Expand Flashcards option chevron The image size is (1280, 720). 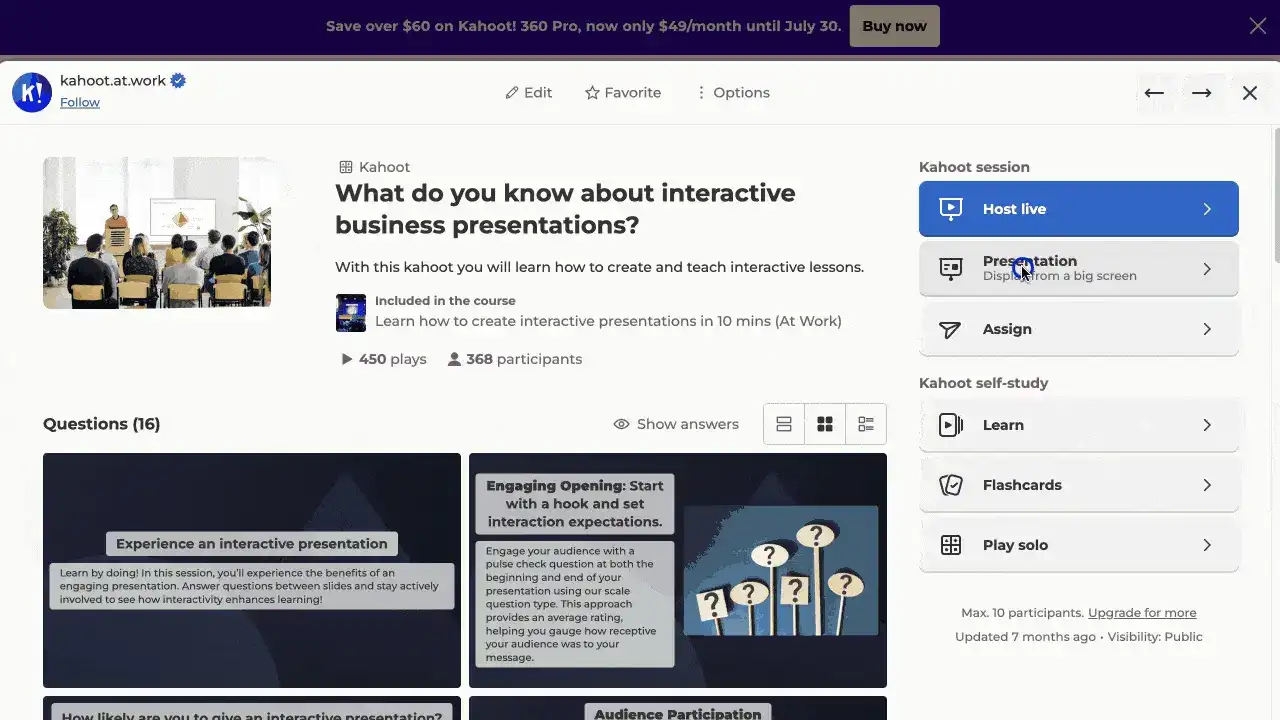click(x=1207, y=485)
